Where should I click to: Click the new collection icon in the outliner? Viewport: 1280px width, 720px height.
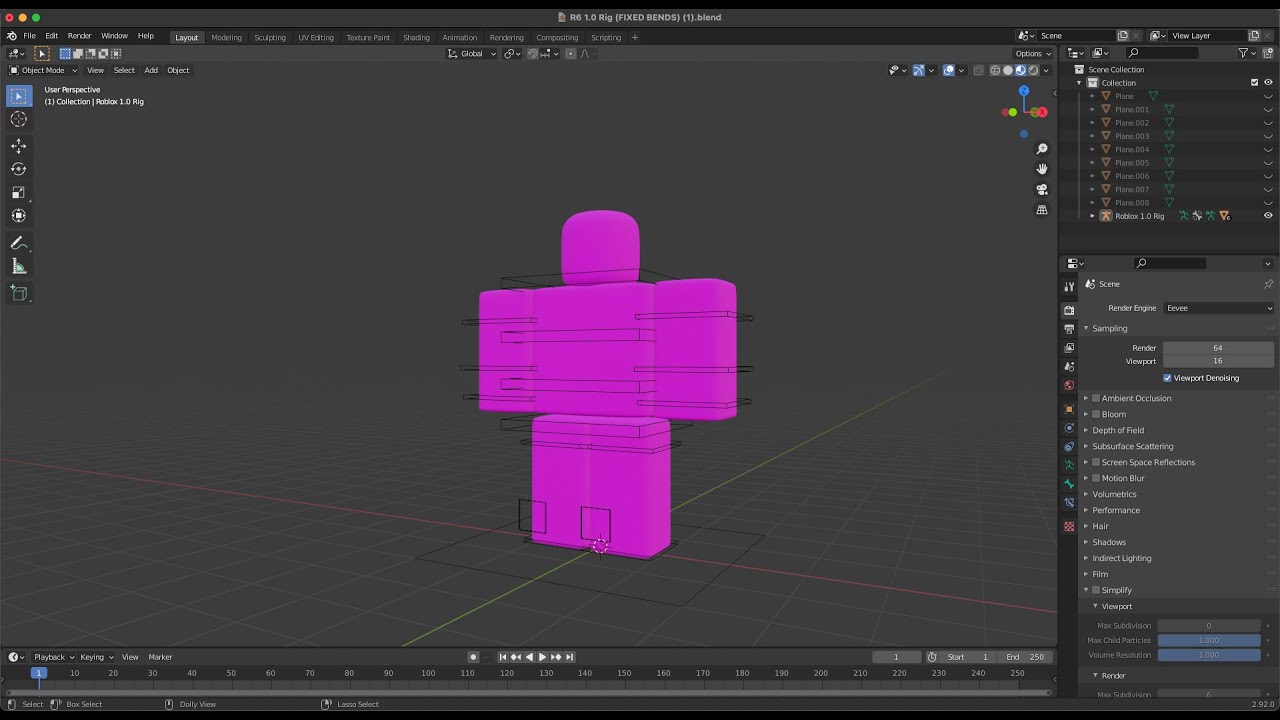pyautogui.click(x=1268, y=53)
